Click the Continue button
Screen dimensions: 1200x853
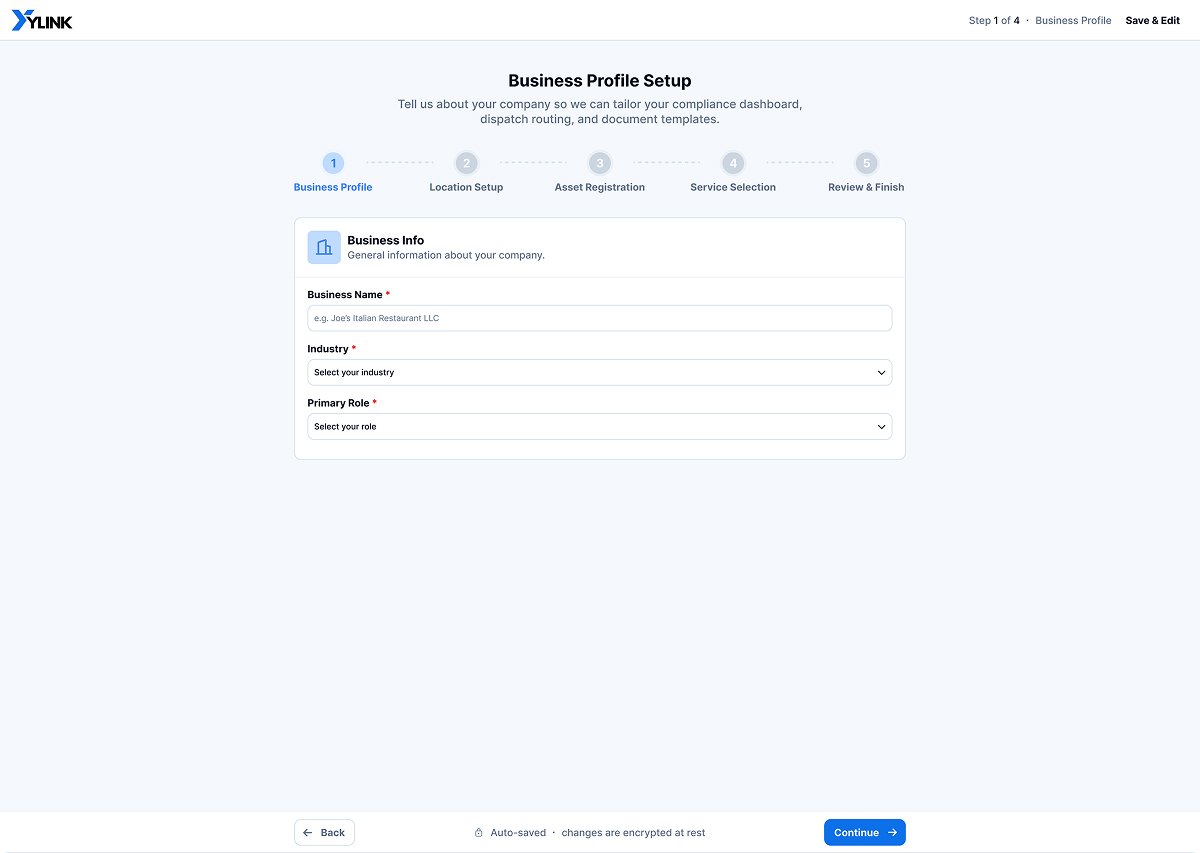865,832
